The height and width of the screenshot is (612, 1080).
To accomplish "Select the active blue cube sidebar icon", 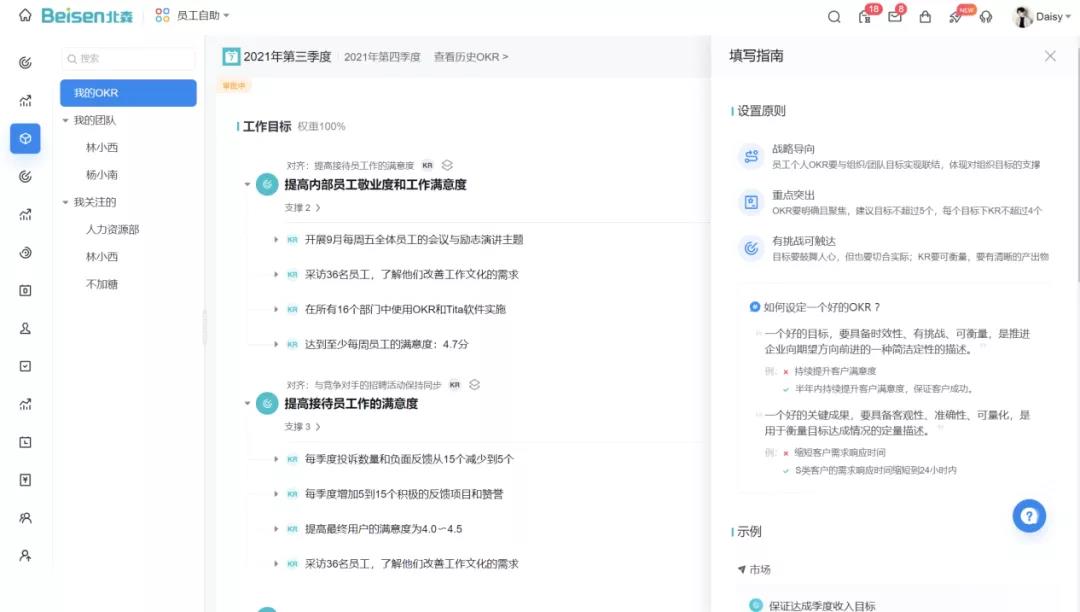I will point(25,138).
